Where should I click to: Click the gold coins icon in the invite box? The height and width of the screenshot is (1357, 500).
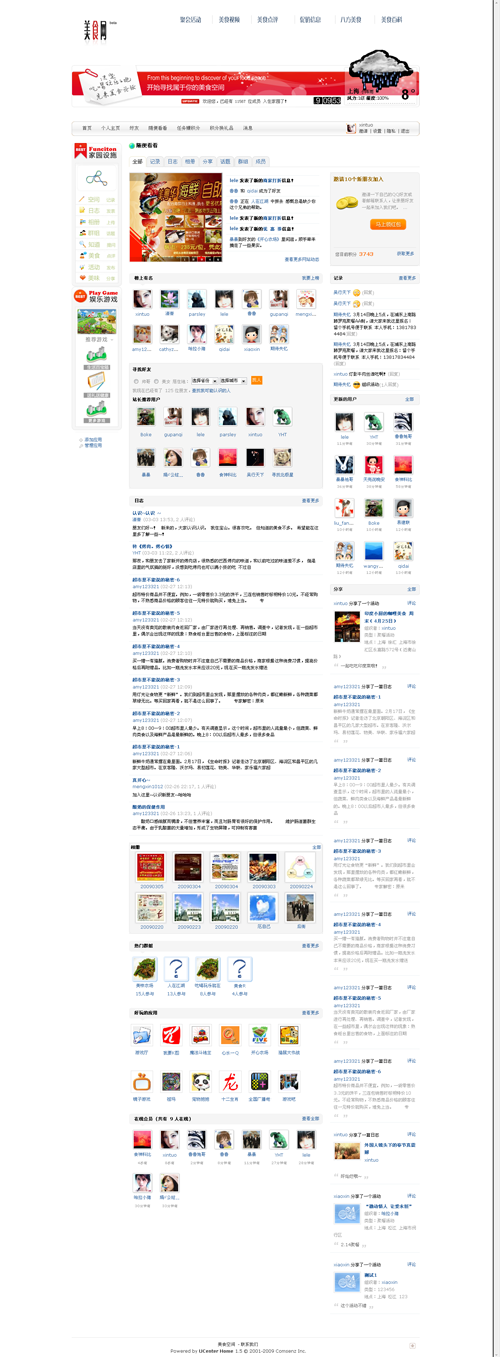click(x=346, y=203)
